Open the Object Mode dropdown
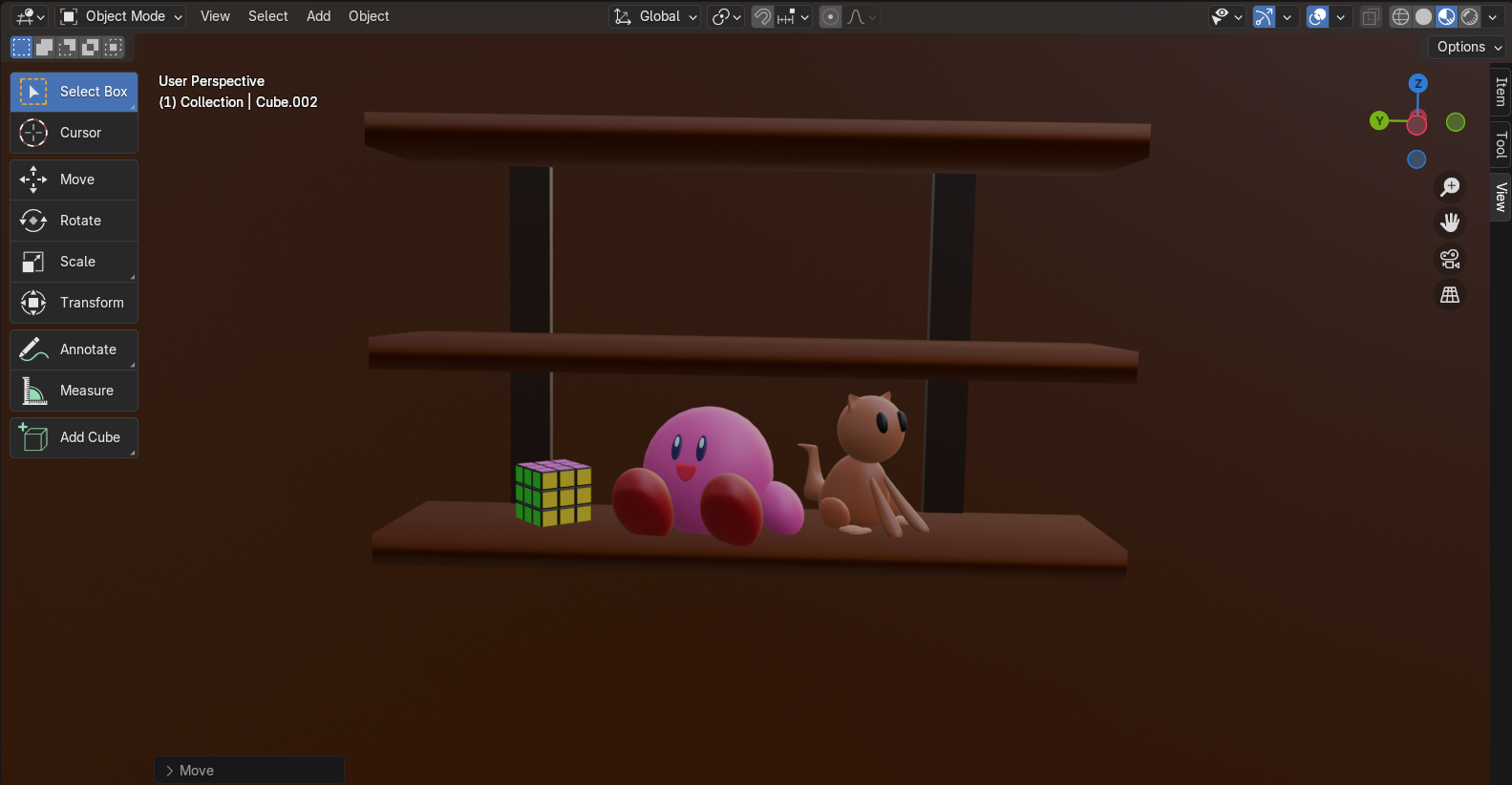Screen dimensions: 1512x785 (x=120, y=16)
